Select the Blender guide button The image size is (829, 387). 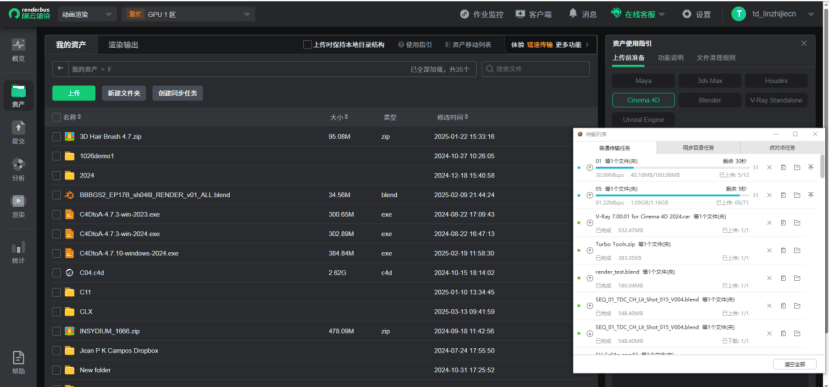click(710, 100)
